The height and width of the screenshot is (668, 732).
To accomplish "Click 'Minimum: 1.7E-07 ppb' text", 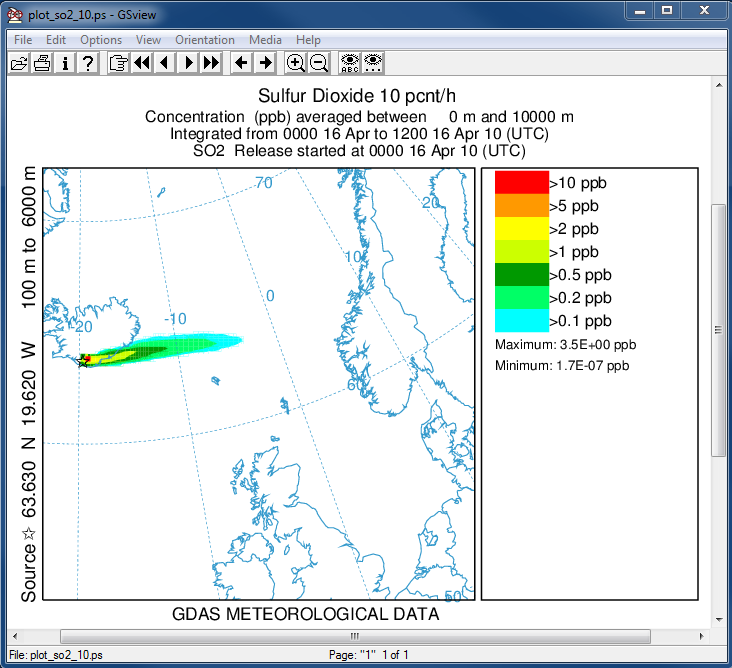I will (x=562, y=365).
